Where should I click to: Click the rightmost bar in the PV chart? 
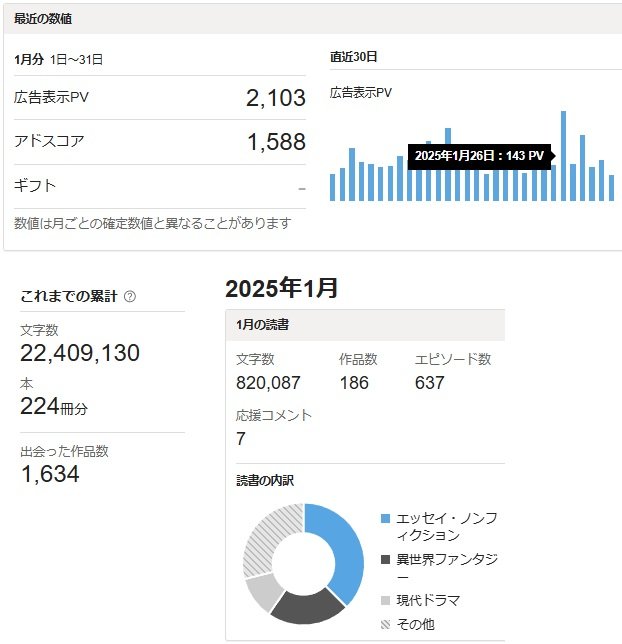(612, 188)
